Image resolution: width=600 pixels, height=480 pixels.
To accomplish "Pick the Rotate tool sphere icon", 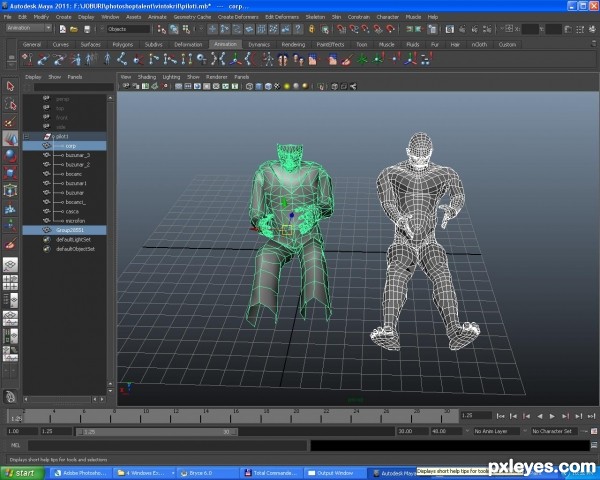I will (10, 156).
